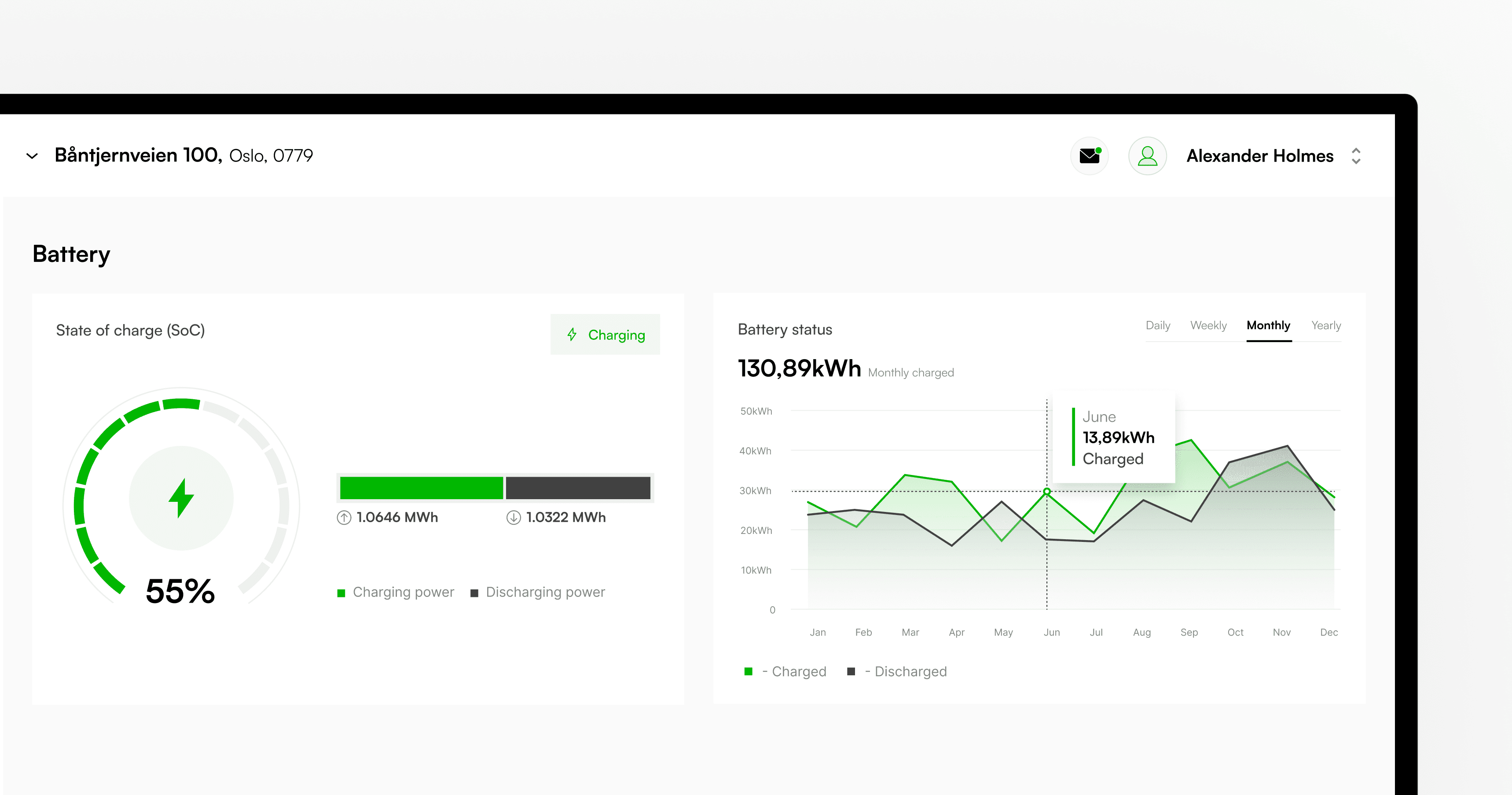Image resolution: width=1512 pixels, height=795 pixels.
Task: Click the June data point marker on chart
Action: point(1046,491)
